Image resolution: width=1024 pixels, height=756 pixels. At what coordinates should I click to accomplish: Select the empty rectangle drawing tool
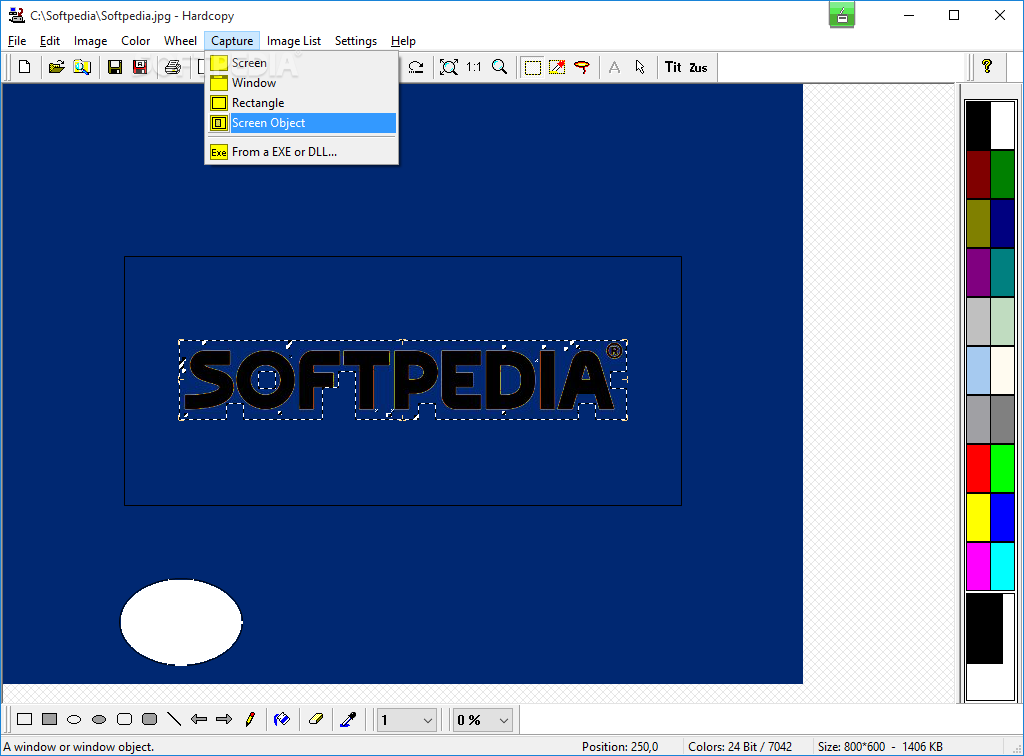pyautogui.click(x=24, y=719)
